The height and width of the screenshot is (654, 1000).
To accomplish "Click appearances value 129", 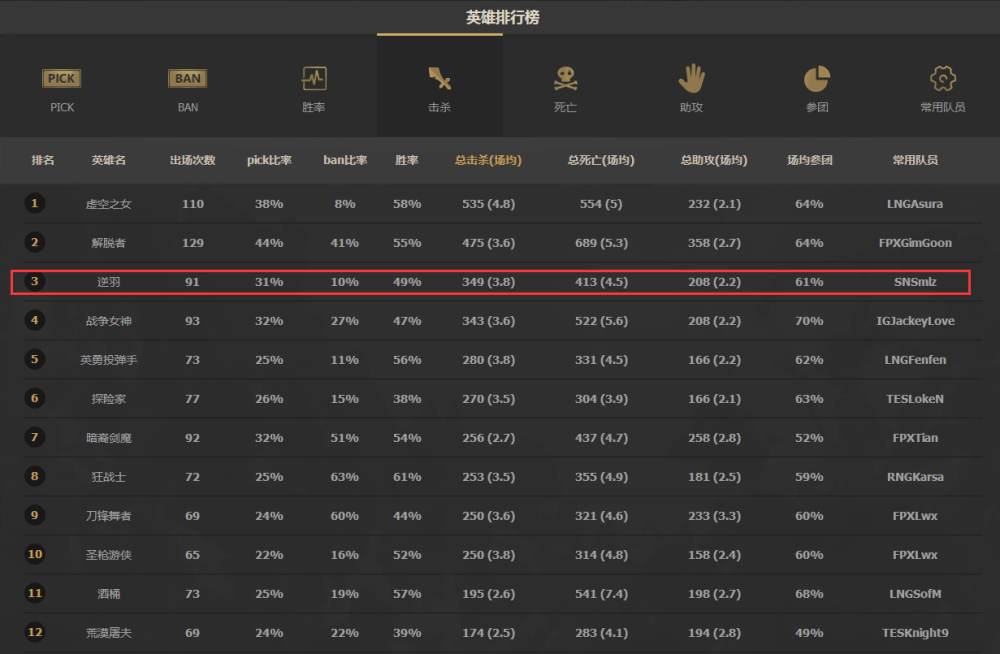I will (193, 243).
